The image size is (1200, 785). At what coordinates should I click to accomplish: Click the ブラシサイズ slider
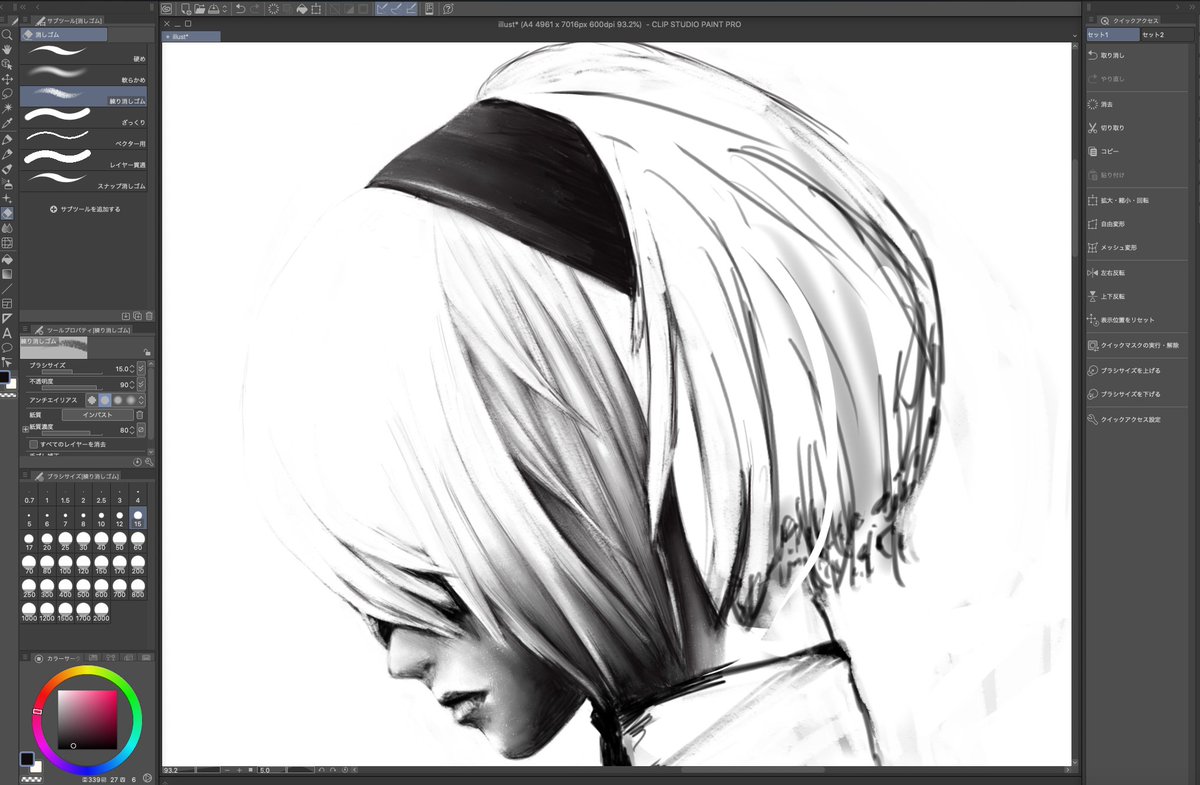pos(71,372)
